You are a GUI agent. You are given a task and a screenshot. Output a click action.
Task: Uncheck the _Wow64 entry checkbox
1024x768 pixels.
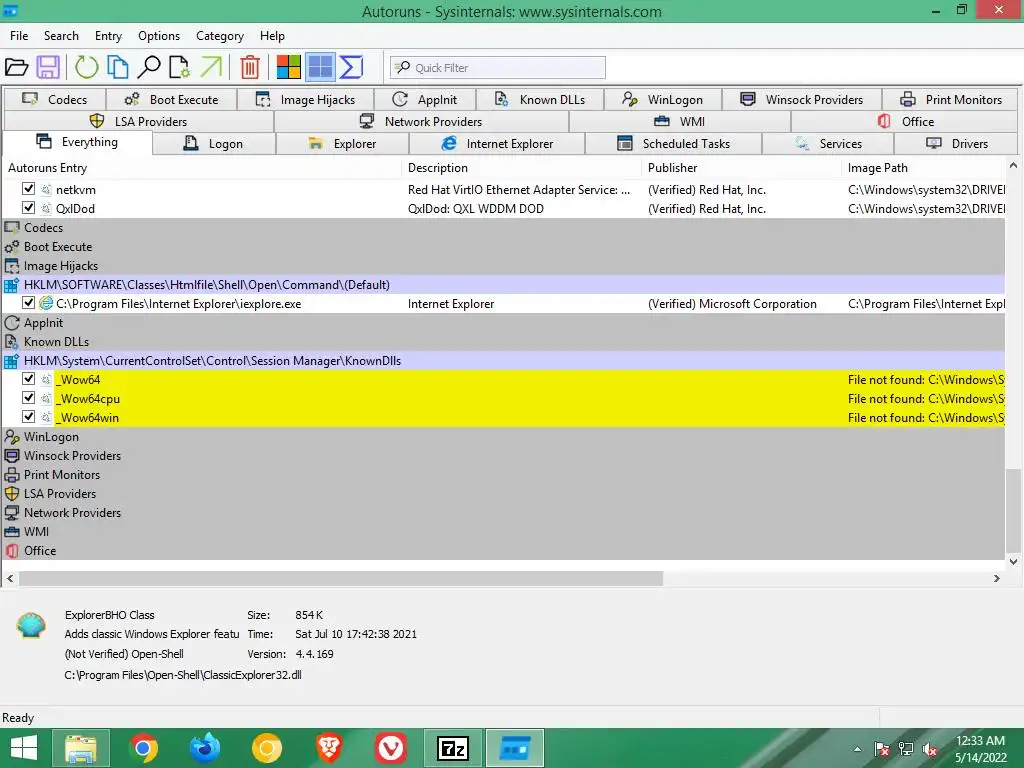(28, 379)
